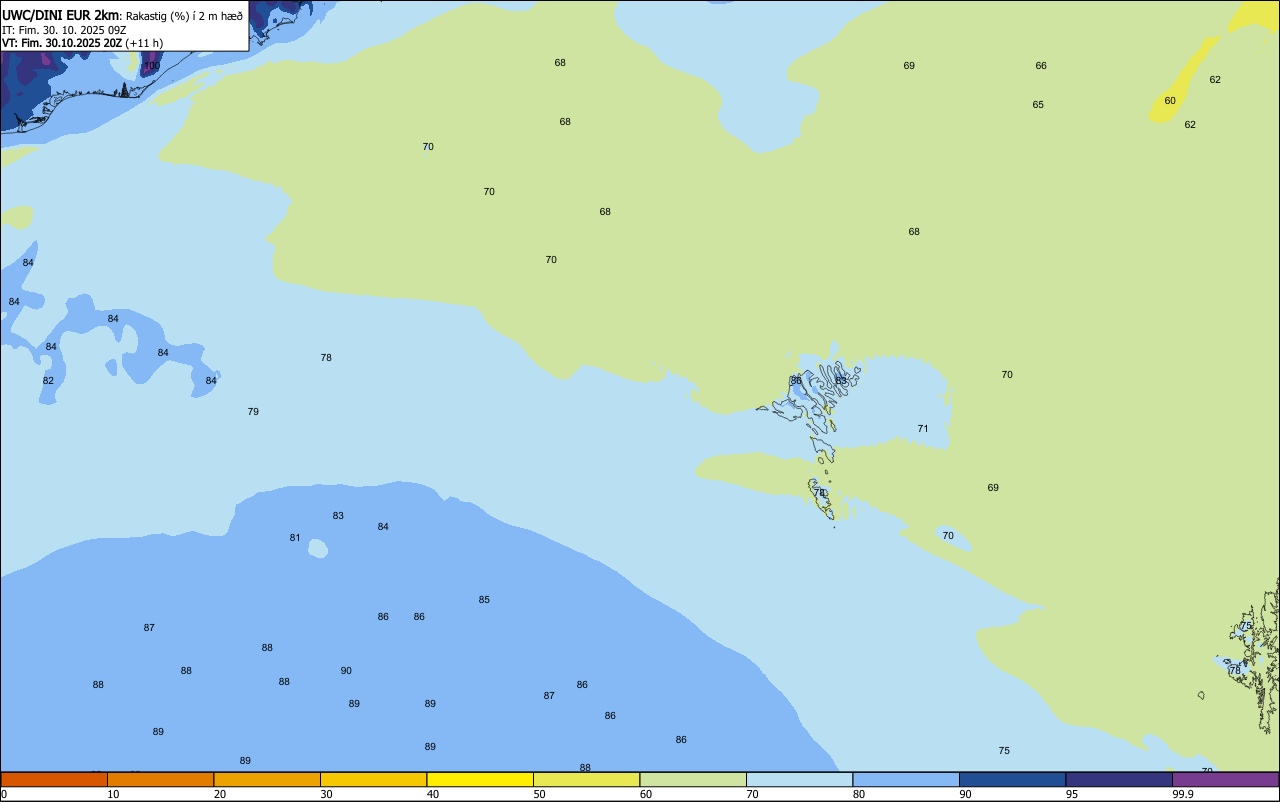Click the '60' value in the yellow patch
The image size is (1280, 802).
click(1170, 101)
